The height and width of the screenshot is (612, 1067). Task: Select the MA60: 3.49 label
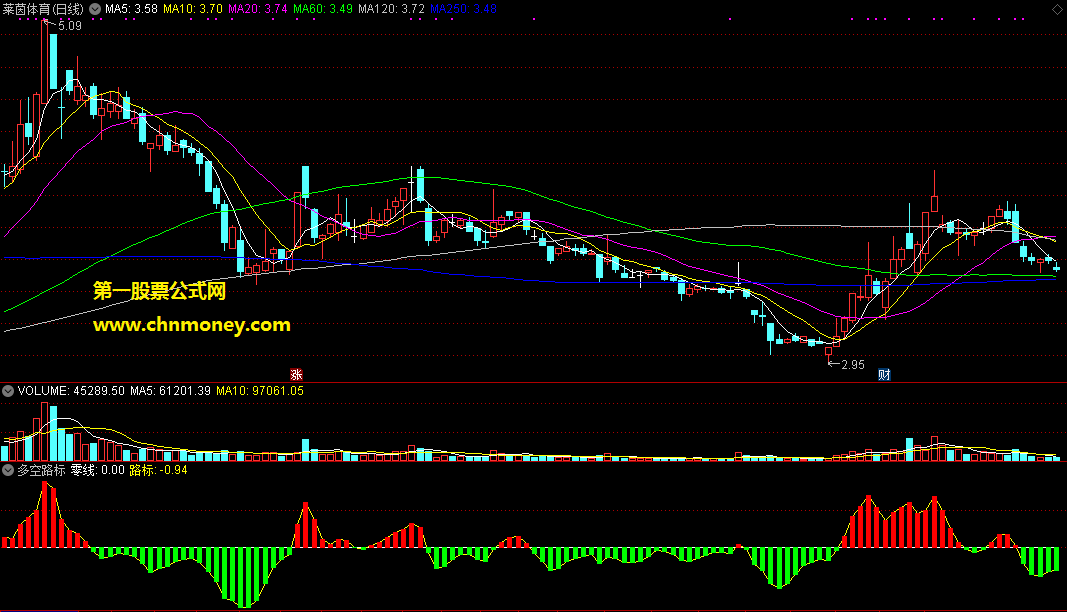323,9
